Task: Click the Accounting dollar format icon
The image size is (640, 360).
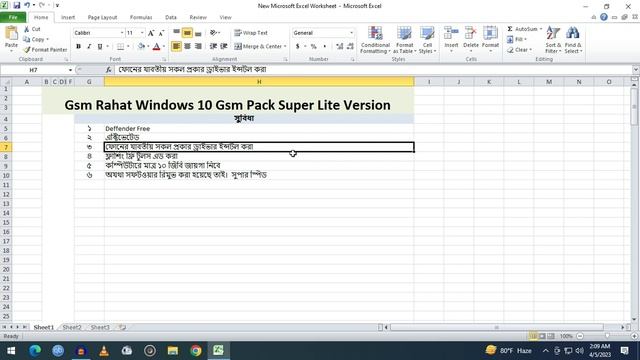Action: coord(298,47)
